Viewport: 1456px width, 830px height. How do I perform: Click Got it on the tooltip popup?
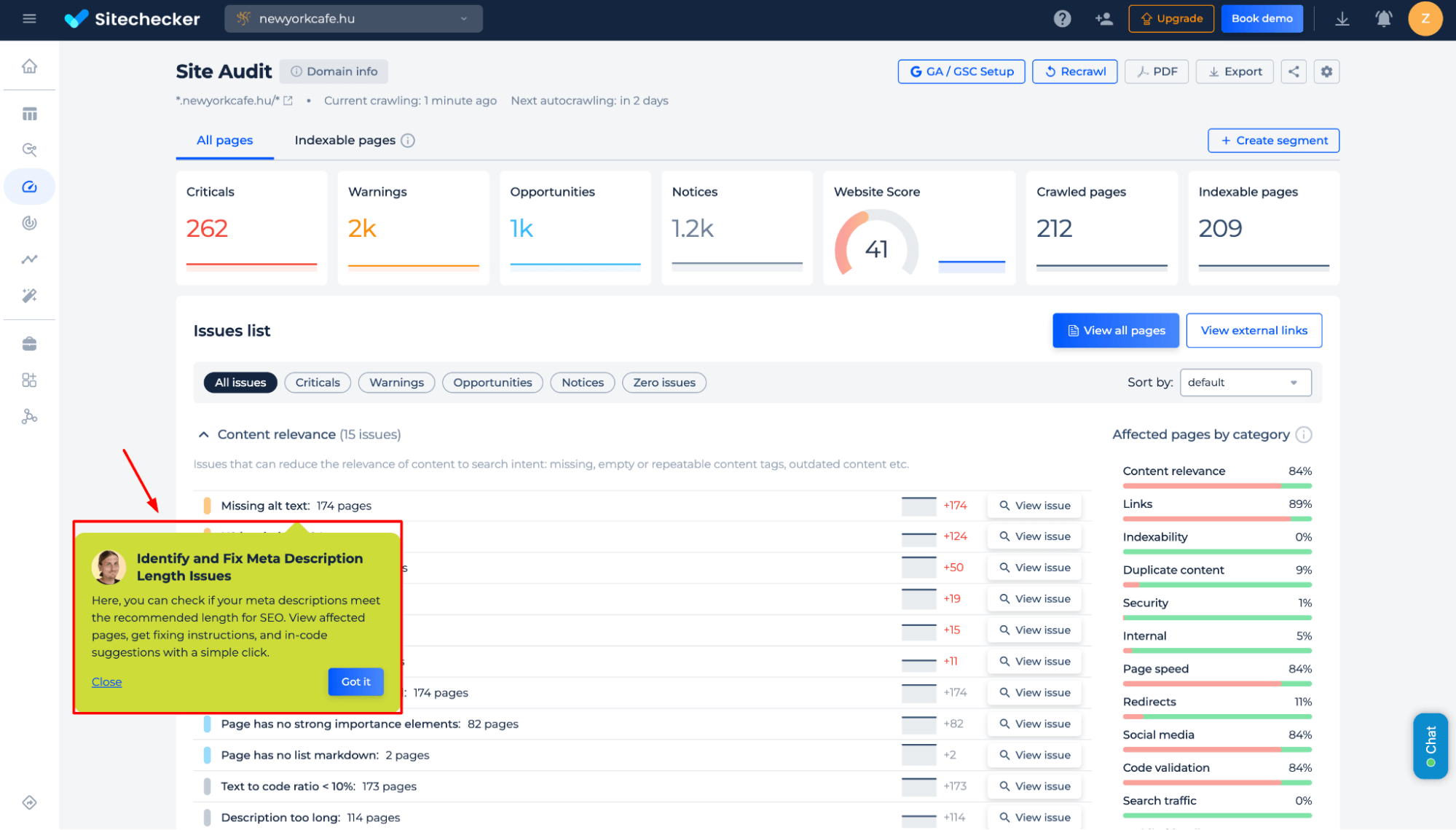point(356,681)
